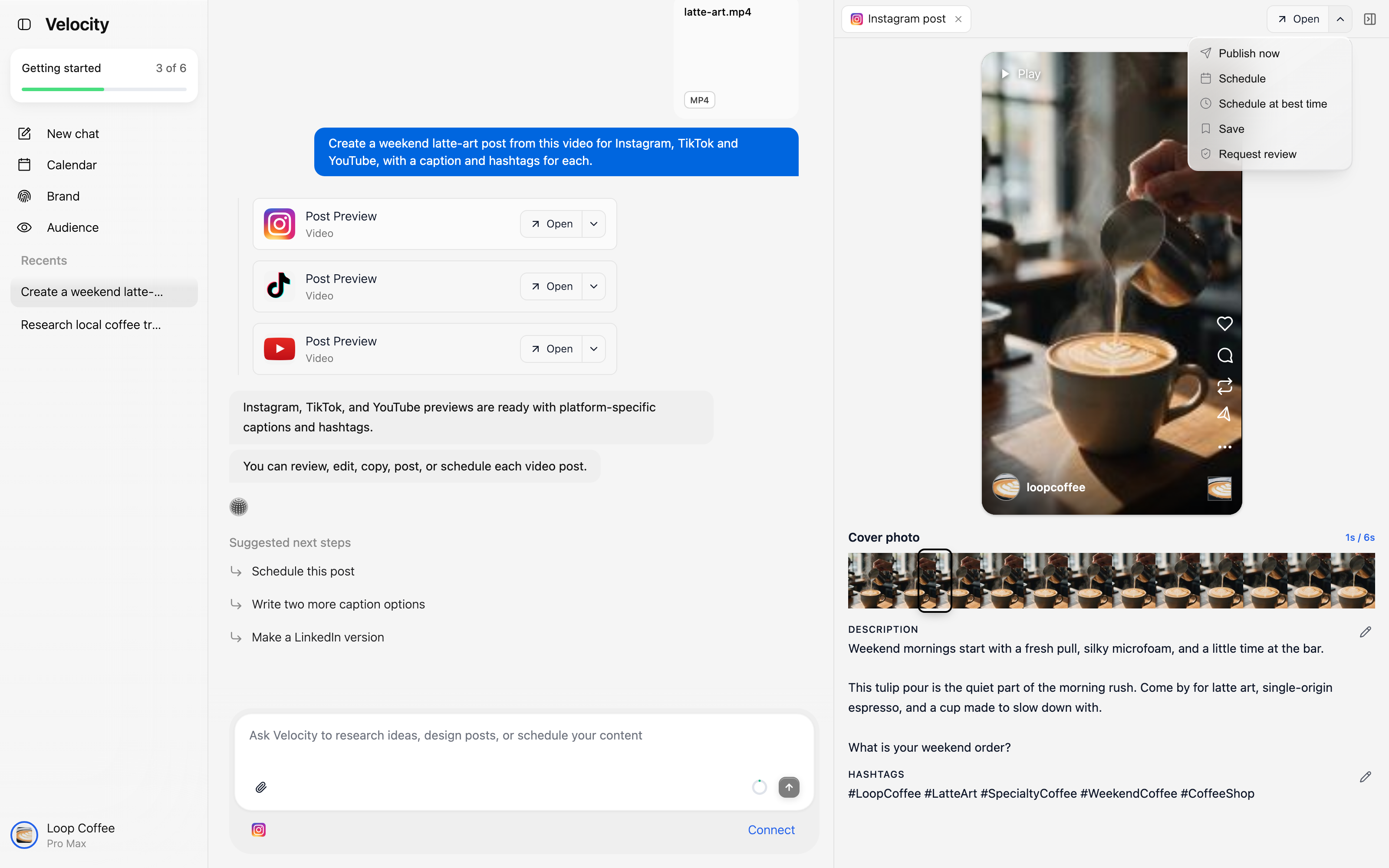Click the Getting started progress bar
Viewport: 1389px width, 868px height.
click(x=104, y=89)
